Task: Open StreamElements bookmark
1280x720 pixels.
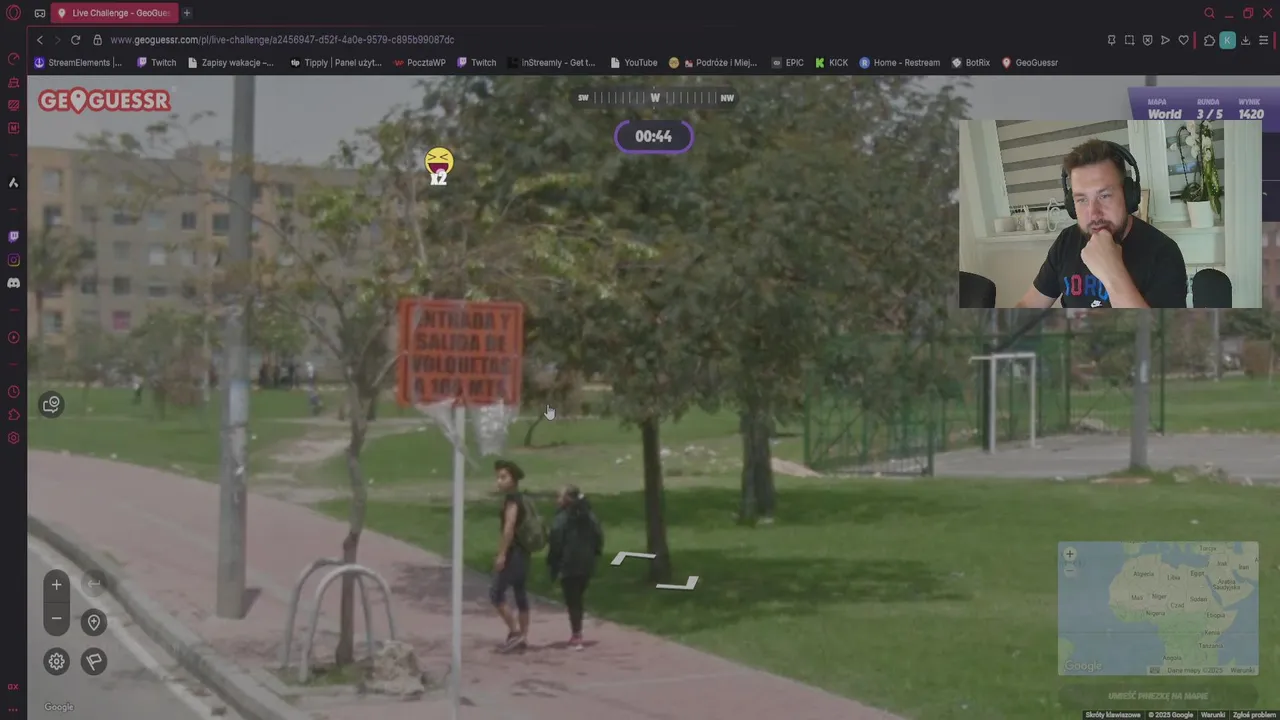Action: tap(78, 62)
